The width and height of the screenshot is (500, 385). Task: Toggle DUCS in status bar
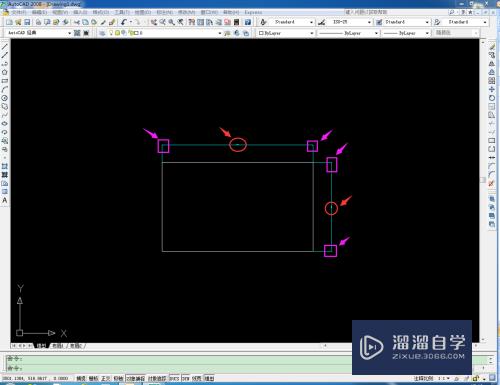pyautogui.click(x=174, y=379)
